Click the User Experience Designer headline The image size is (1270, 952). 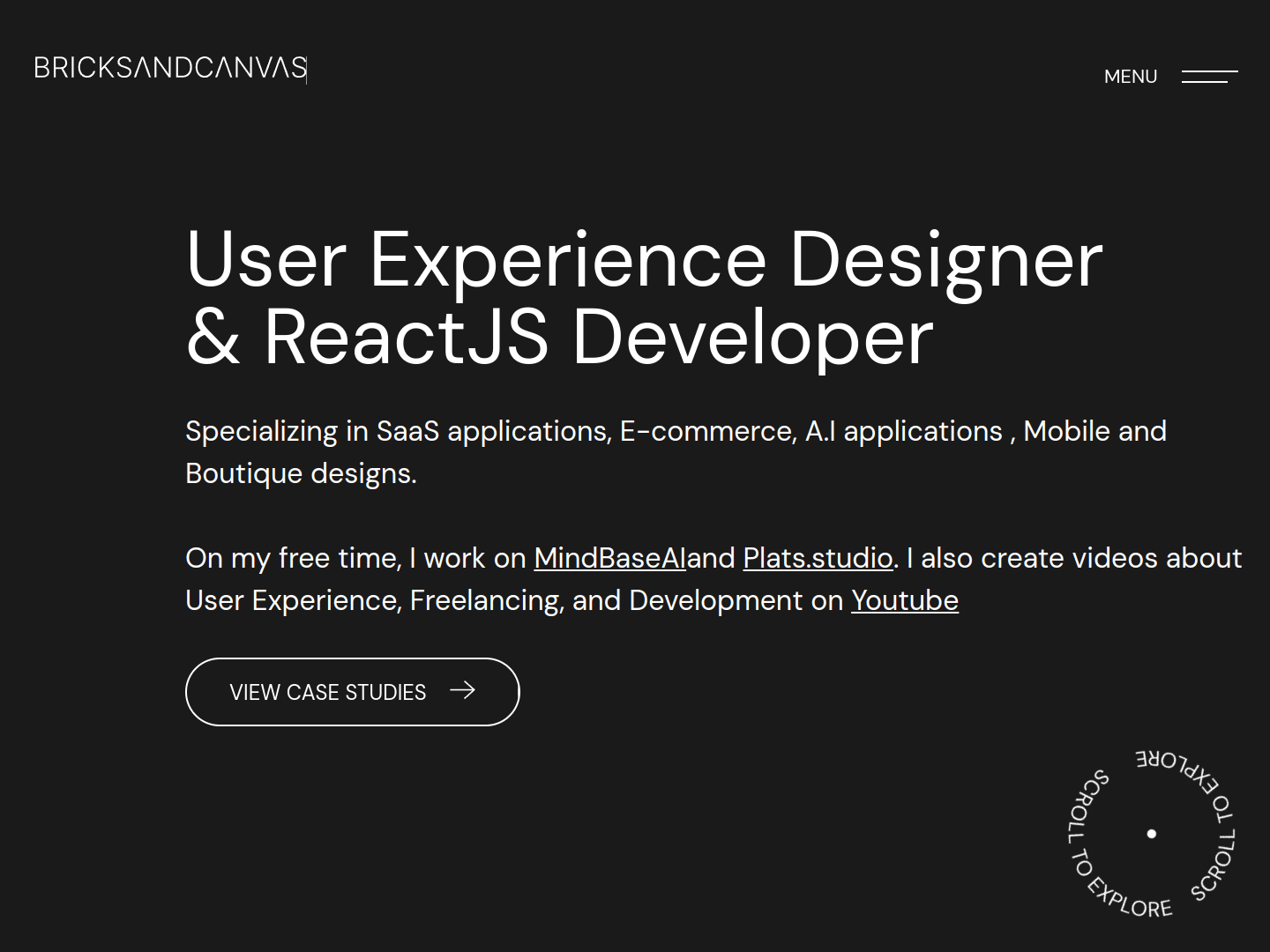(x=644, y=258)
